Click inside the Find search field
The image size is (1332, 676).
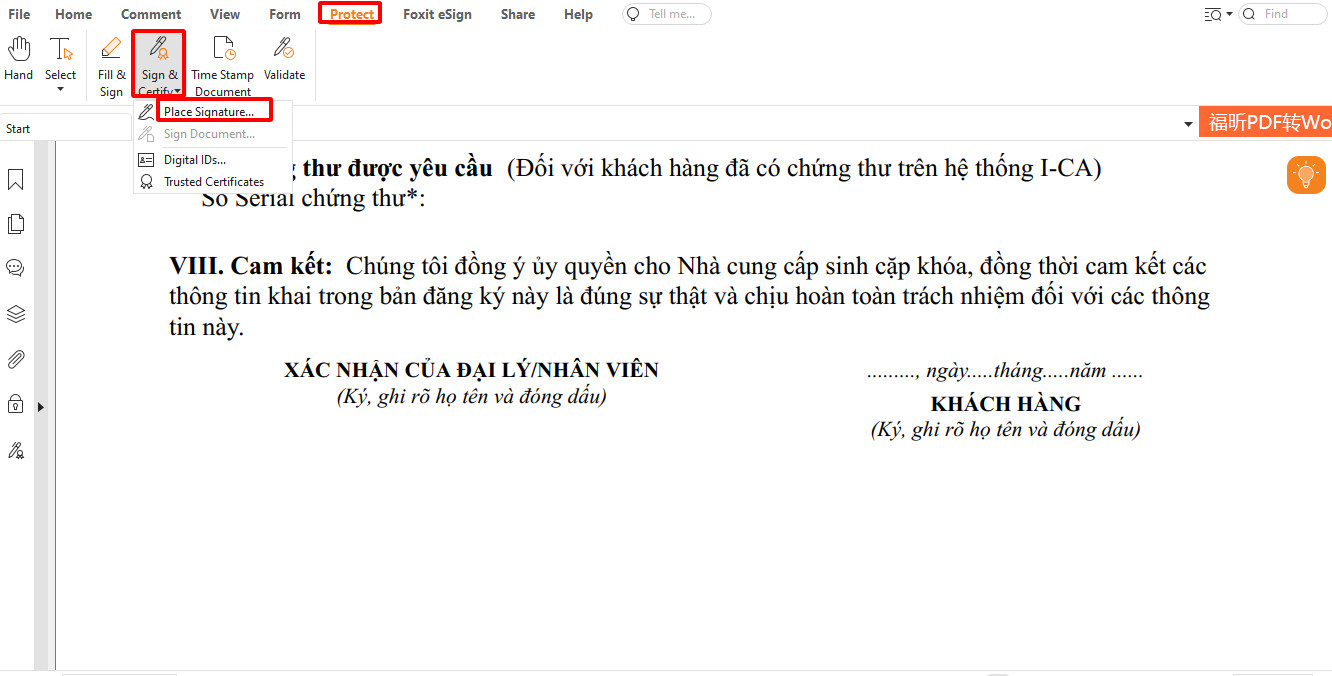pyautogui.click(x=1290, y=13)
